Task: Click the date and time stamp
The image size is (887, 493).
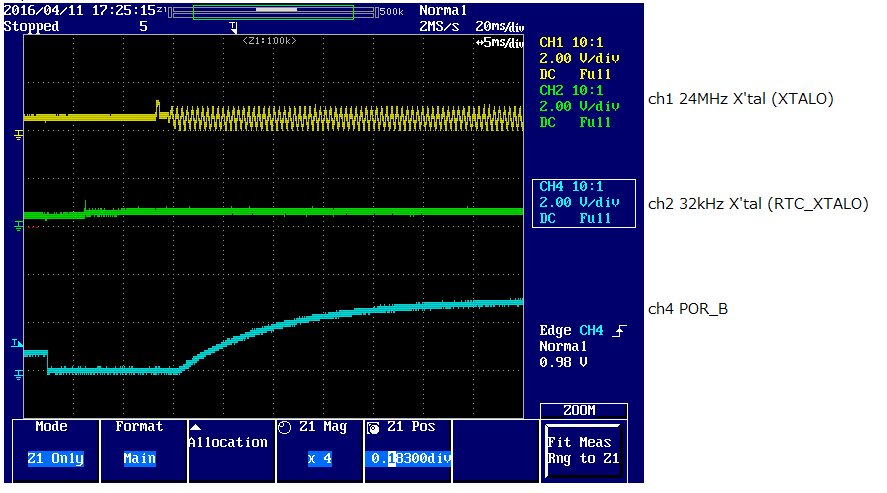Action: (x=80, y=10)
